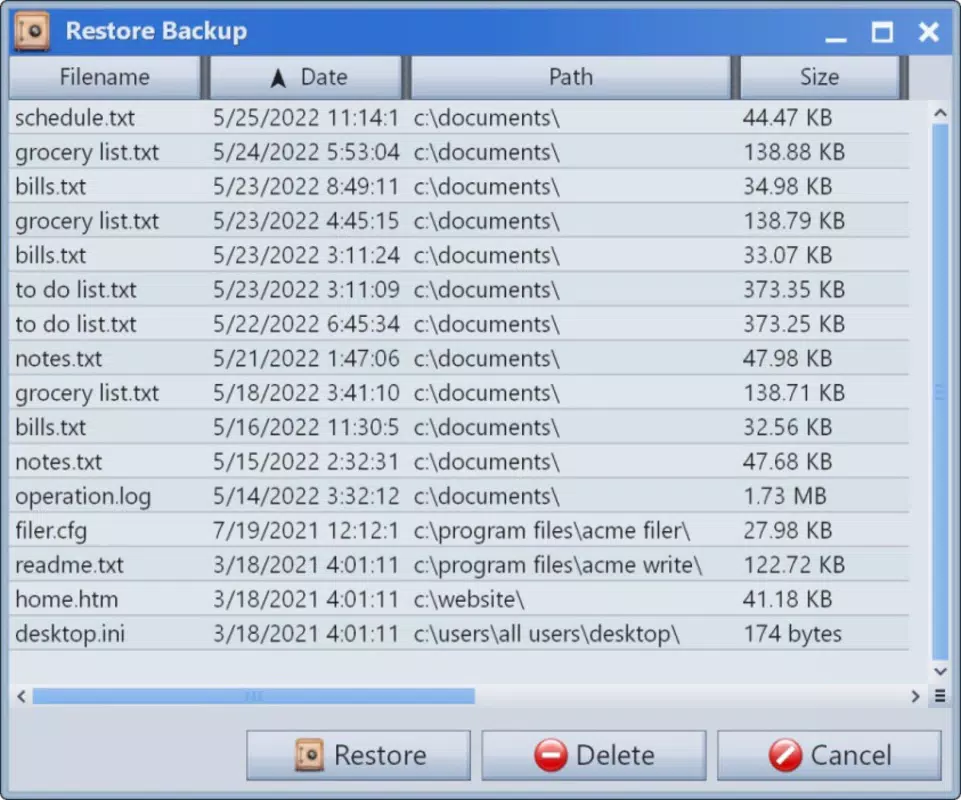The width and height of the screenshot is (961, 800).
Task: Click the 122.72 KB size cell
Action: [794, 565]
